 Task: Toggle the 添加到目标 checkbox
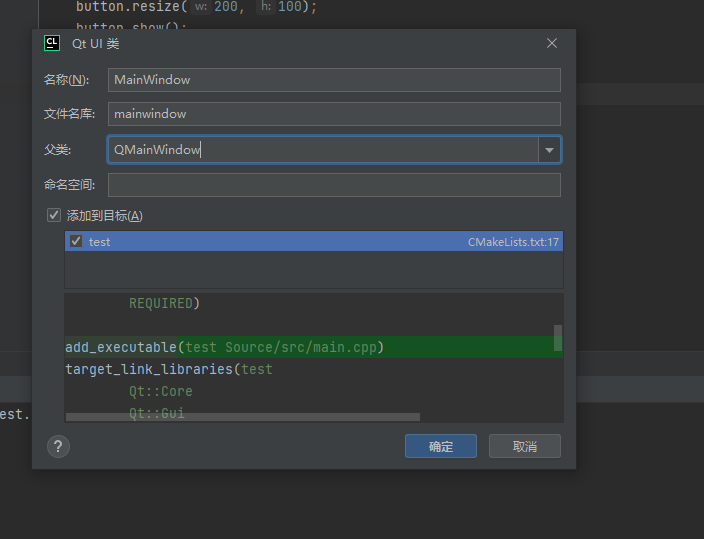[x=54, y=215]
